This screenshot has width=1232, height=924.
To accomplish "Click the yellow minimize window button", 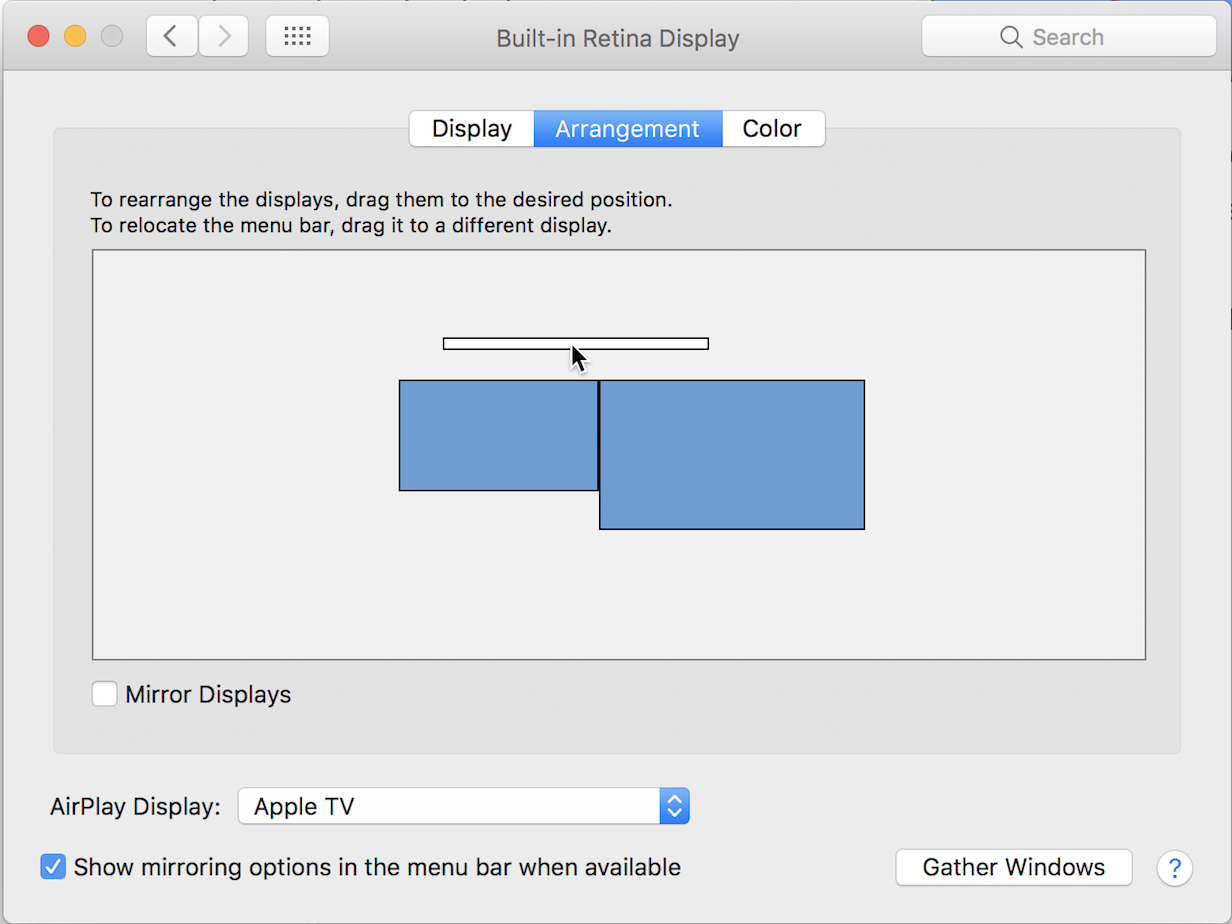I will click(75, 37).
